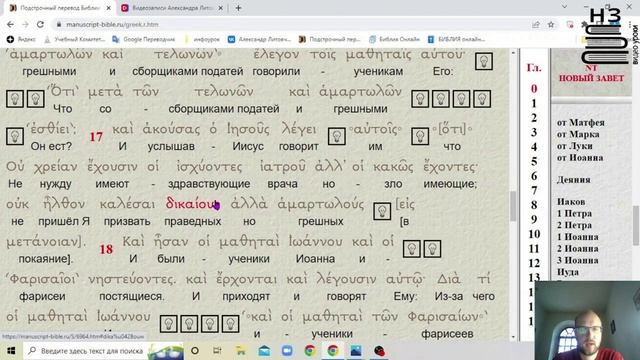This screenshot has height=360, width=640.
Task: Go to chapter 12 in chapter list
Action: coord(534,263)
